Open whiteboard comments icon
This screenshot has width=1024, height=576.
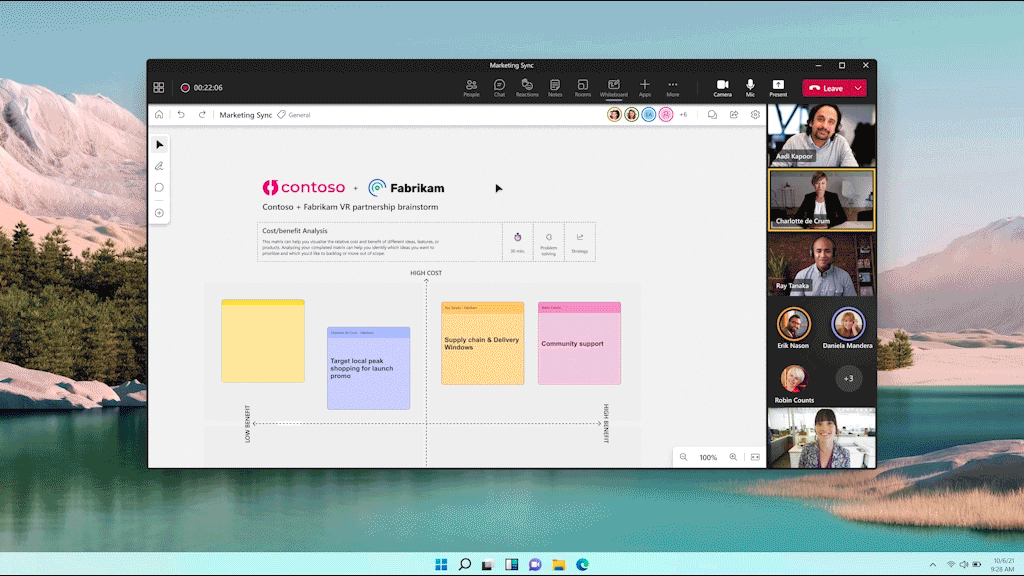point(712,114)
